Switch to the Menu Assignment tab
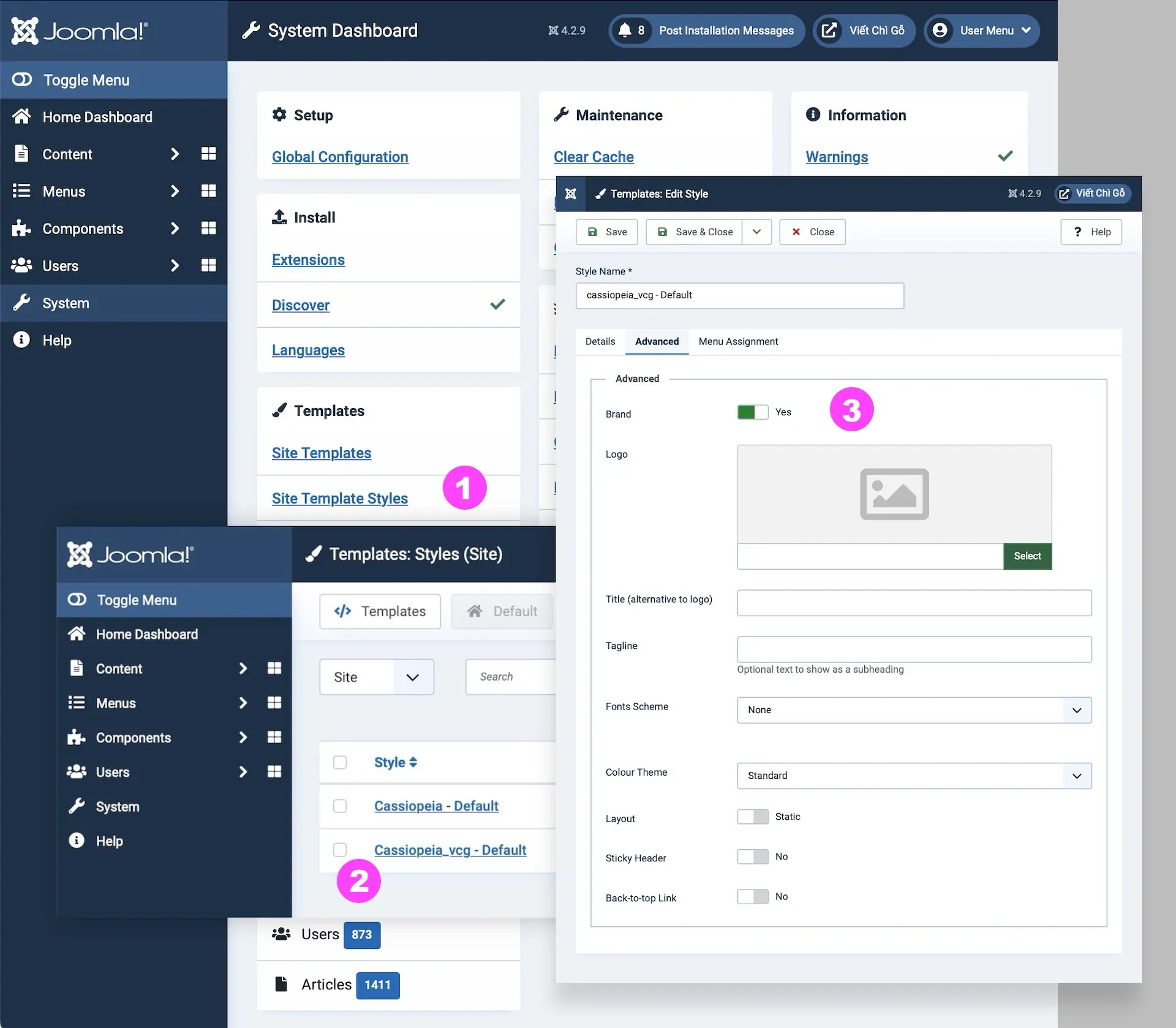 pos(737,342)
